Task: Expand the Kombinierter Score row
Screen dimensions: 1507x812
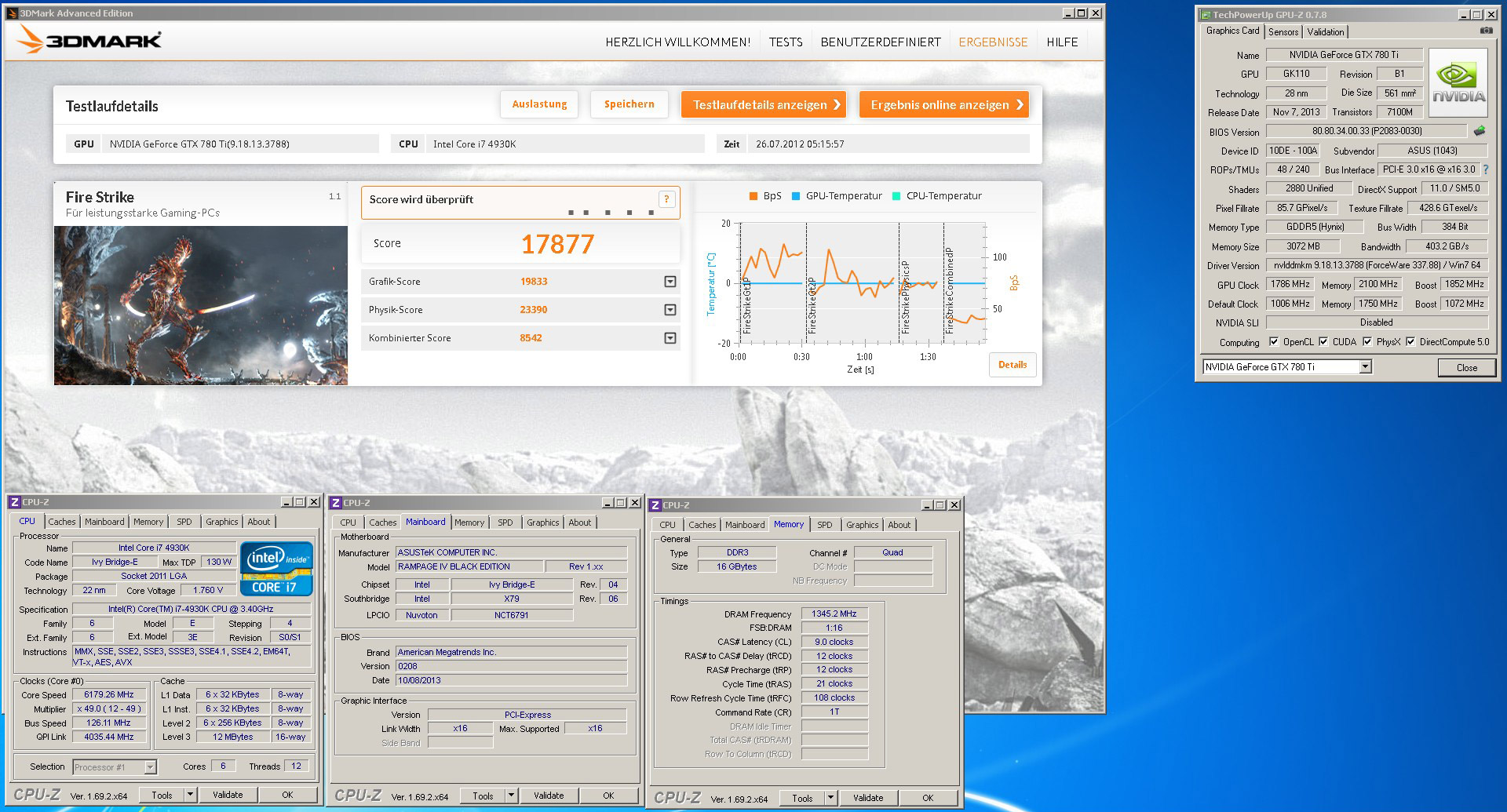Action: [670, 338]
